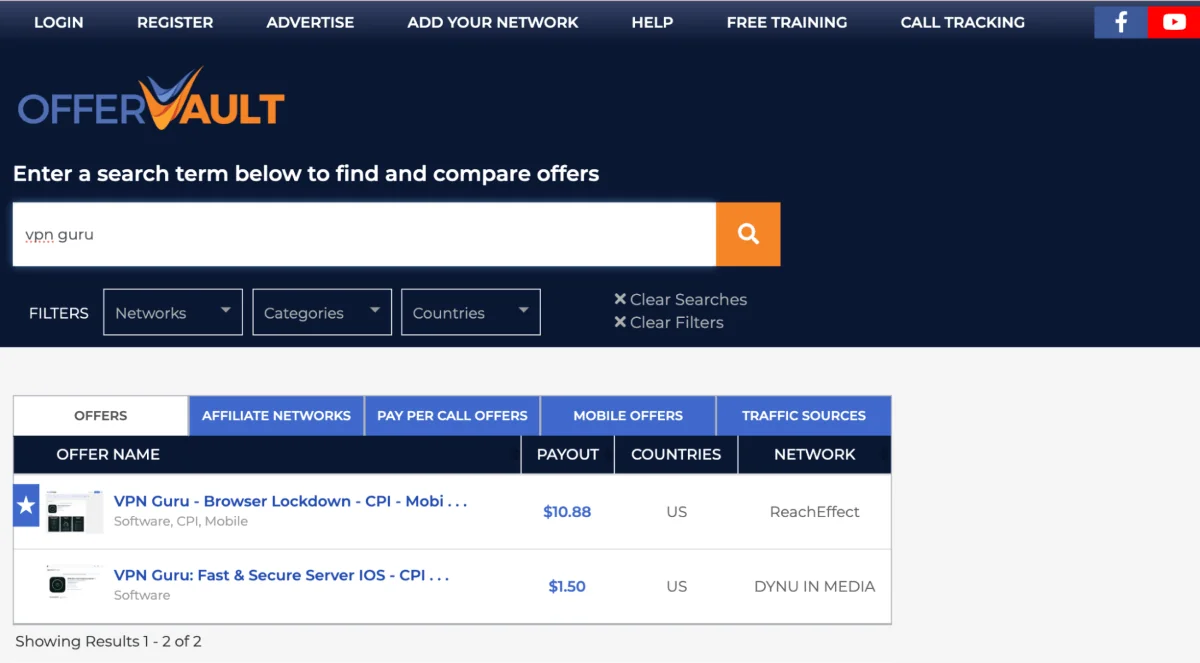Expand the Networks filter dropdown
Viewport: 1200px width, 663px height.
coord(172,312)
